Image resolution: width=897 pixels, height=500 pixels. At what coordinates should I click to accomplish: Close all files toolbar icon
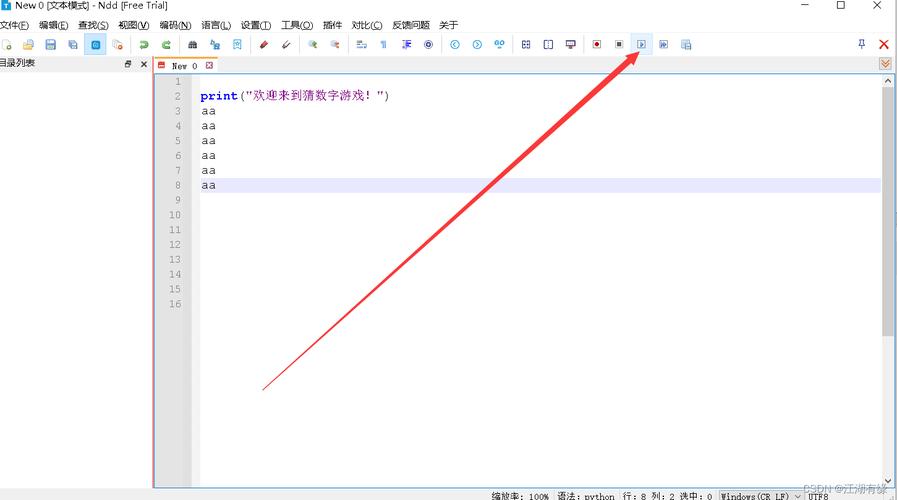pyautogui.click(x=118, y=45)
